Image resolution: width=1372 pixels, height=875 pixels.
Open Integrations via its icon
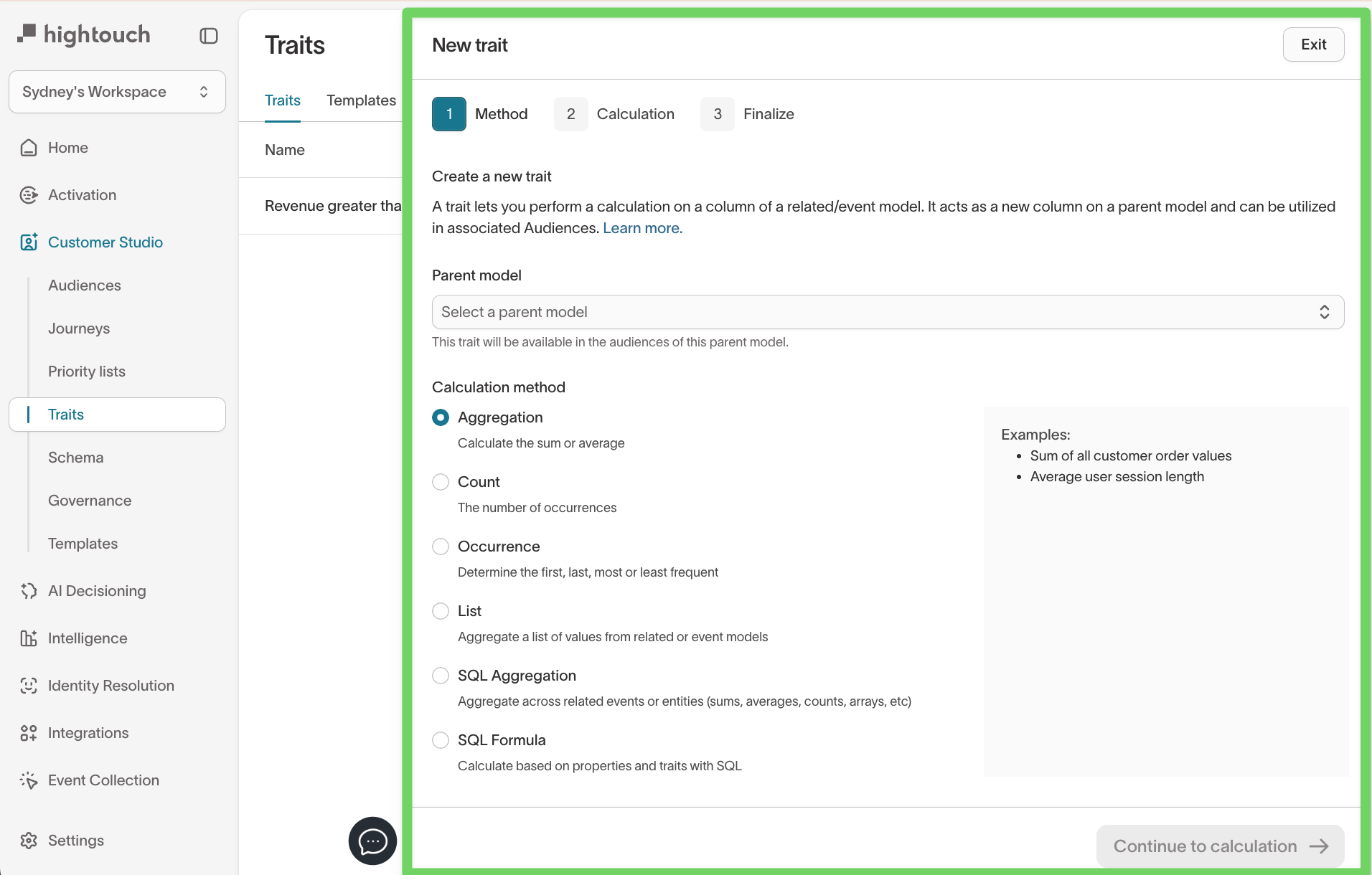(29, 733)
